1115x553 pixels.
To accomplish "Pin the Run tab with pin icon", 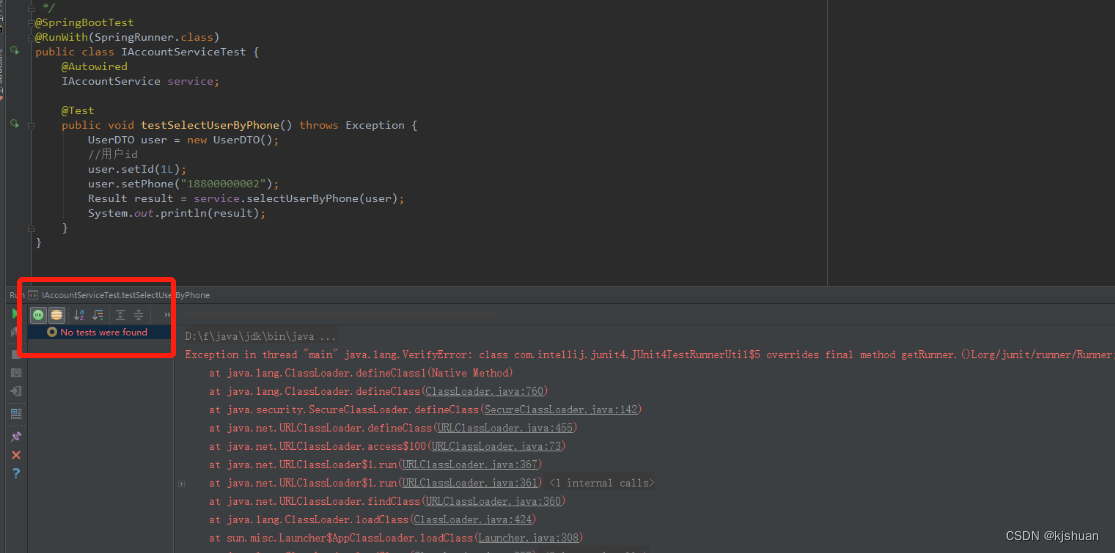I will [16, 436].
